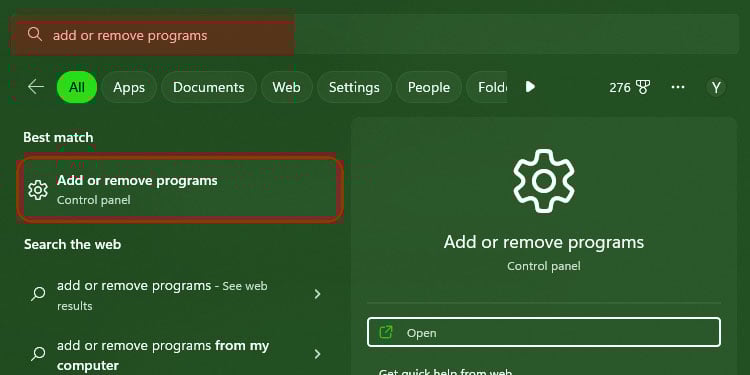Open the three-dot more options menu
Screen dimensions: 750x375
tap(678, 87)
